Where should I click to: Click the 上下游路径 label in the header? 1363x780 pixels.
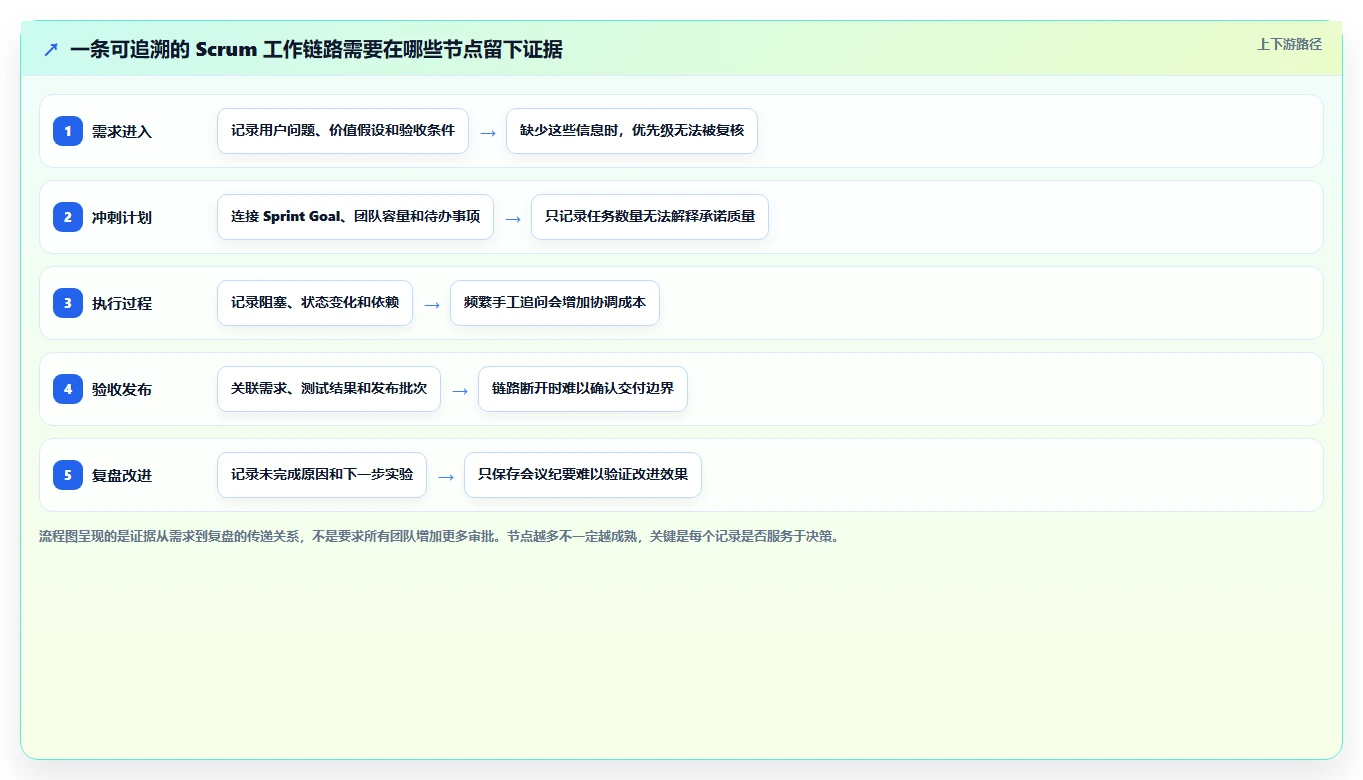point(1289,44)
